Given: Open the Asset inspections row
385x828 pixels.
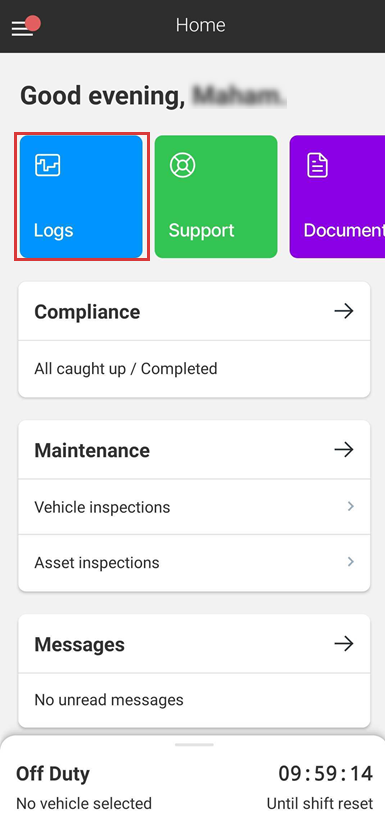Looking at the screenshot, I should coord(194,563).
